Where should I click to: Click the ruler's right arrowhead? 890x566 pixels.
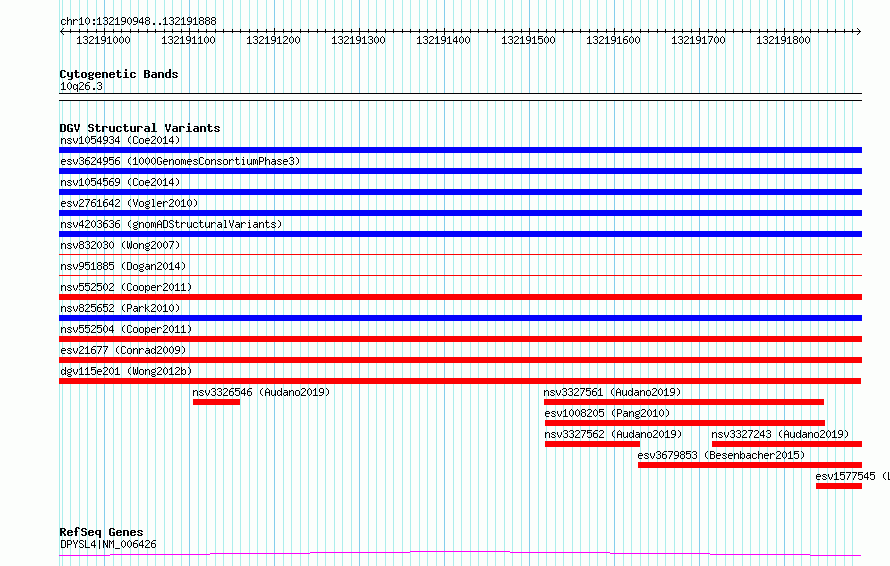coord(859,32)
